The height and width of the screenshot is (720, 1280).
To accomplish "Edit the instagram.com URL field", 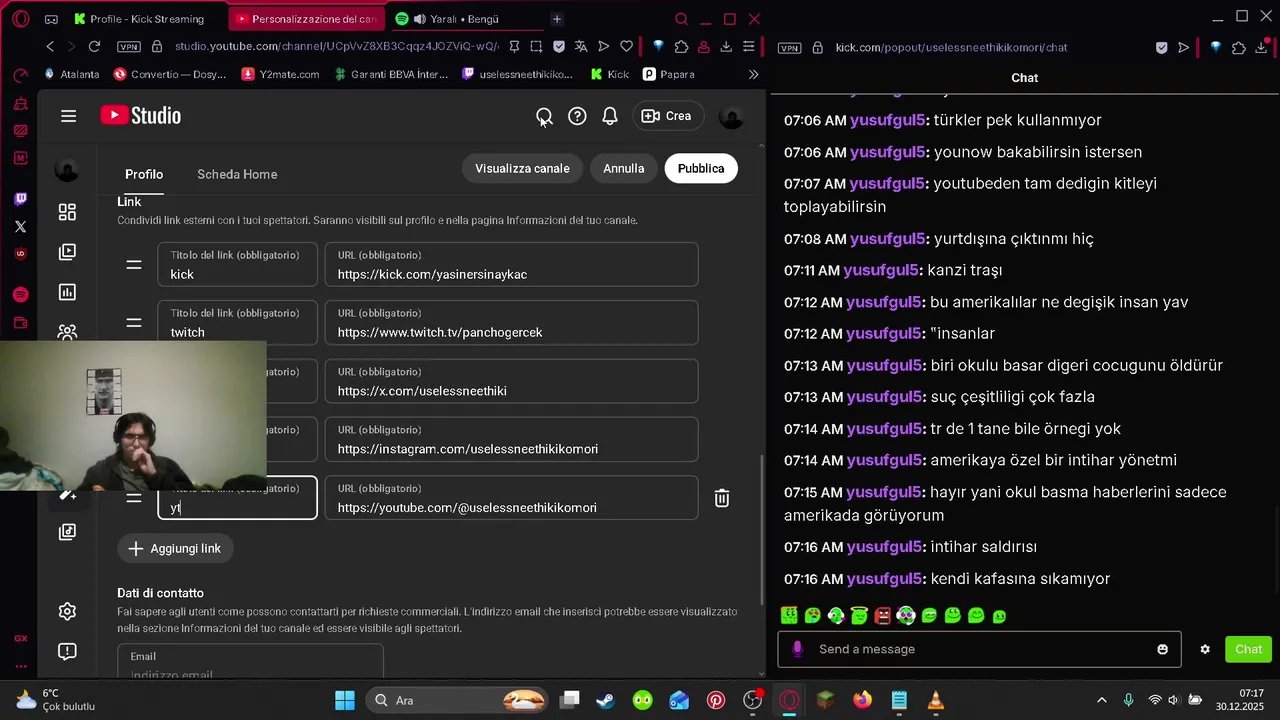I will click(511, 440).
